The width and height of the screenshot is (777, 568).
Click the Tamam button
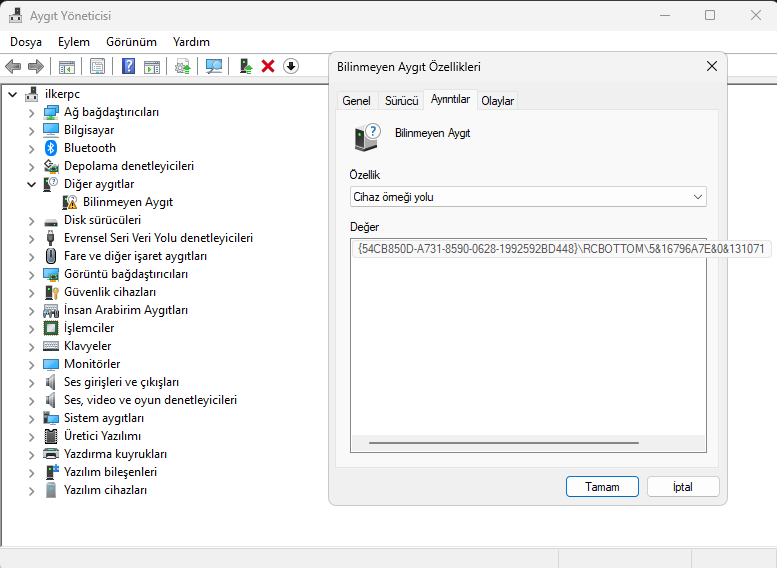point(602,487)
